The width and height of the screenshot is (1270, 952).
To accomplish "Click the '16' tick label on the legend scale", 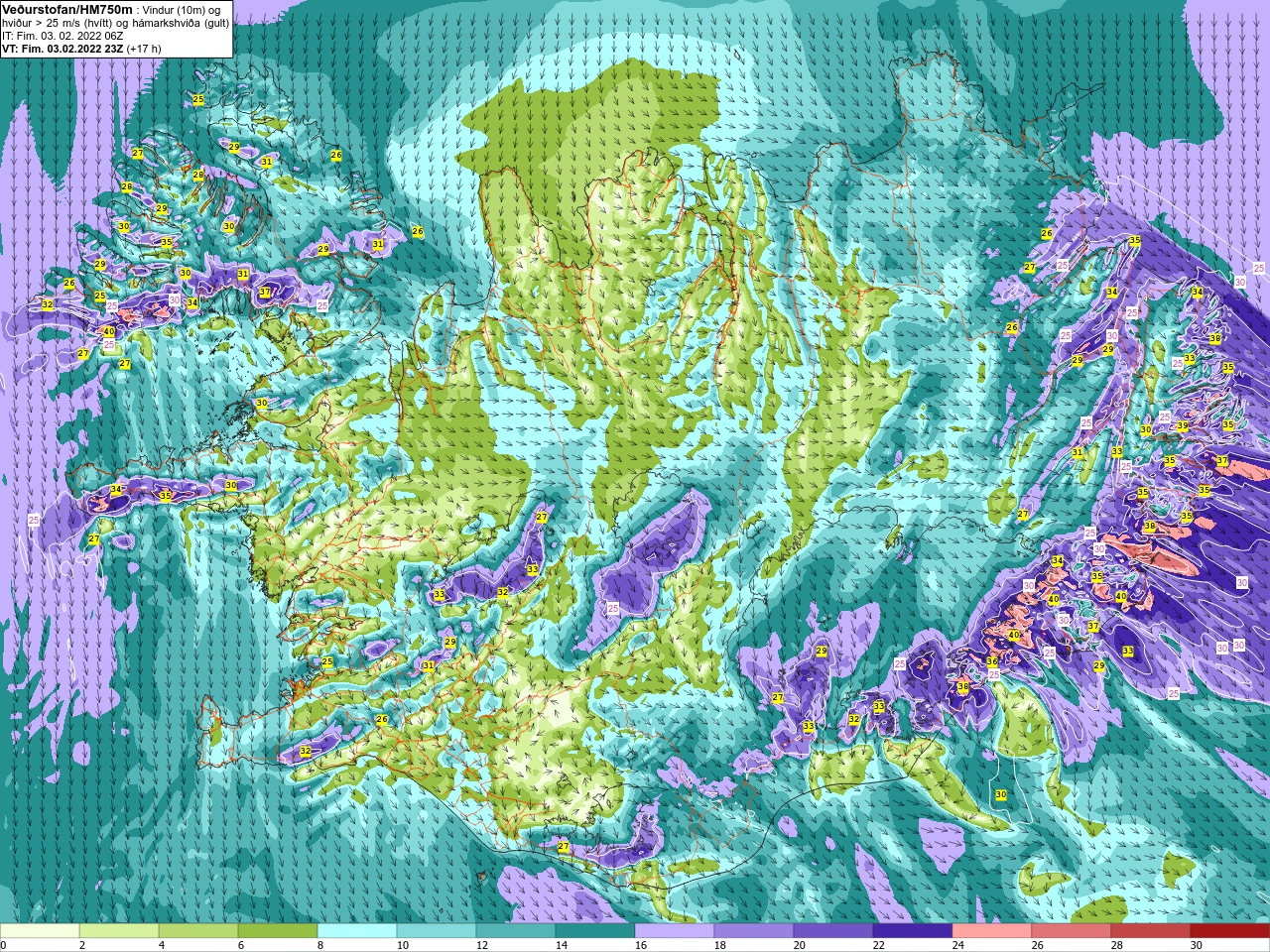I will click(641, 945).
